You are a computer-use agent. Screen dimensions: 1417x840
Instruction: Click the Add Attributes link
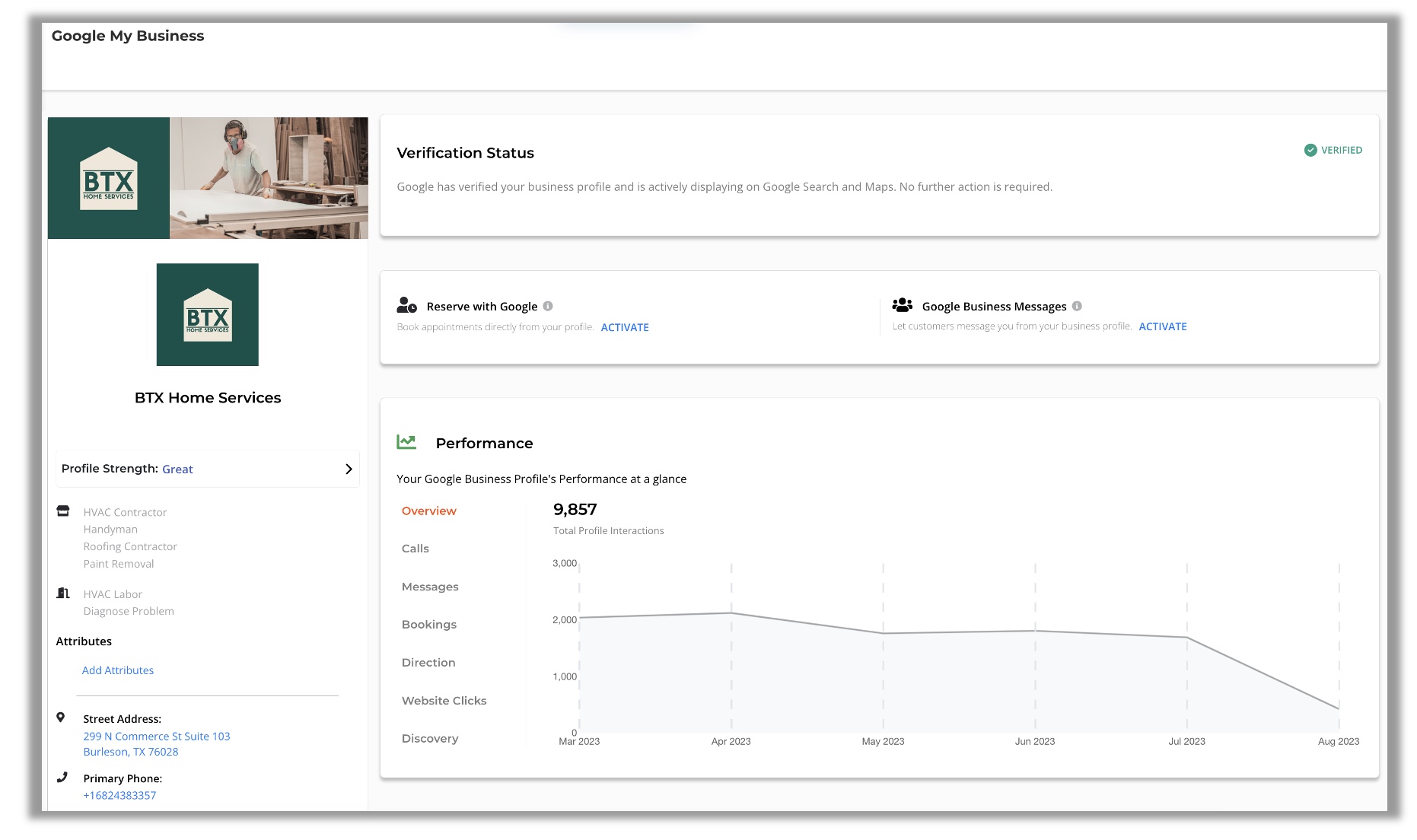tap(118, 670)
